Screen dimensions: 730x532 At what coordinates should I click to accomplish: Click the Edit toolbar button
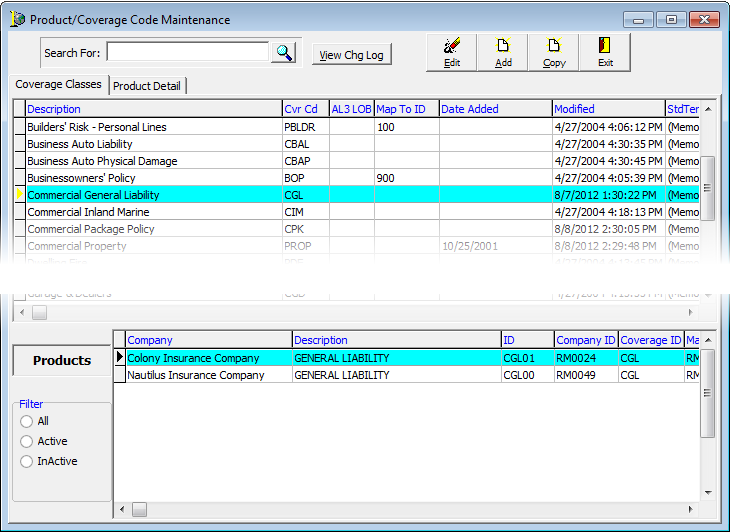point(452,53)
